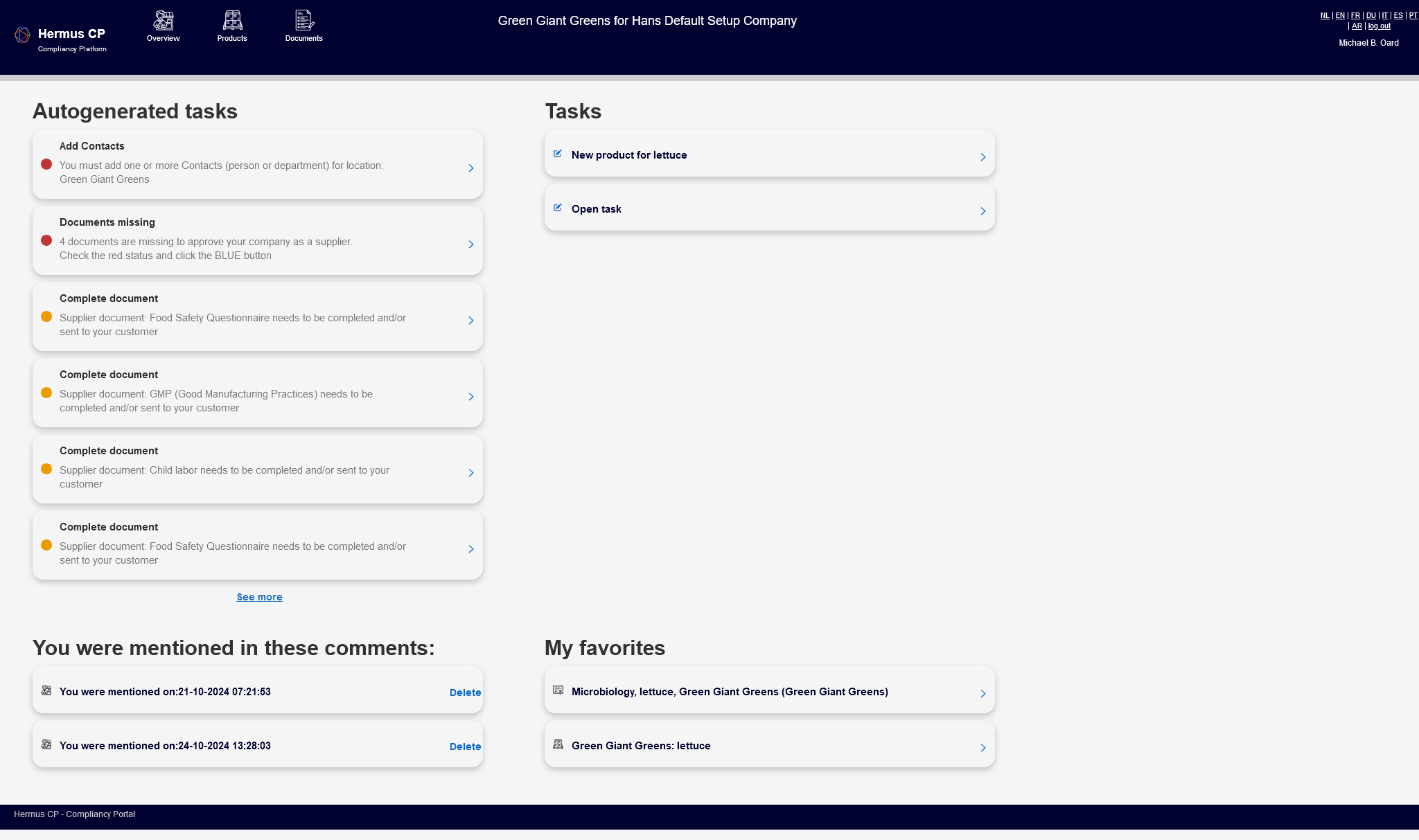Image resolution: width=1419 pixels, height=840 pixels.
Task: Open the GMP Good Manufacturing Practices description
Action: (x=216, y=401)
